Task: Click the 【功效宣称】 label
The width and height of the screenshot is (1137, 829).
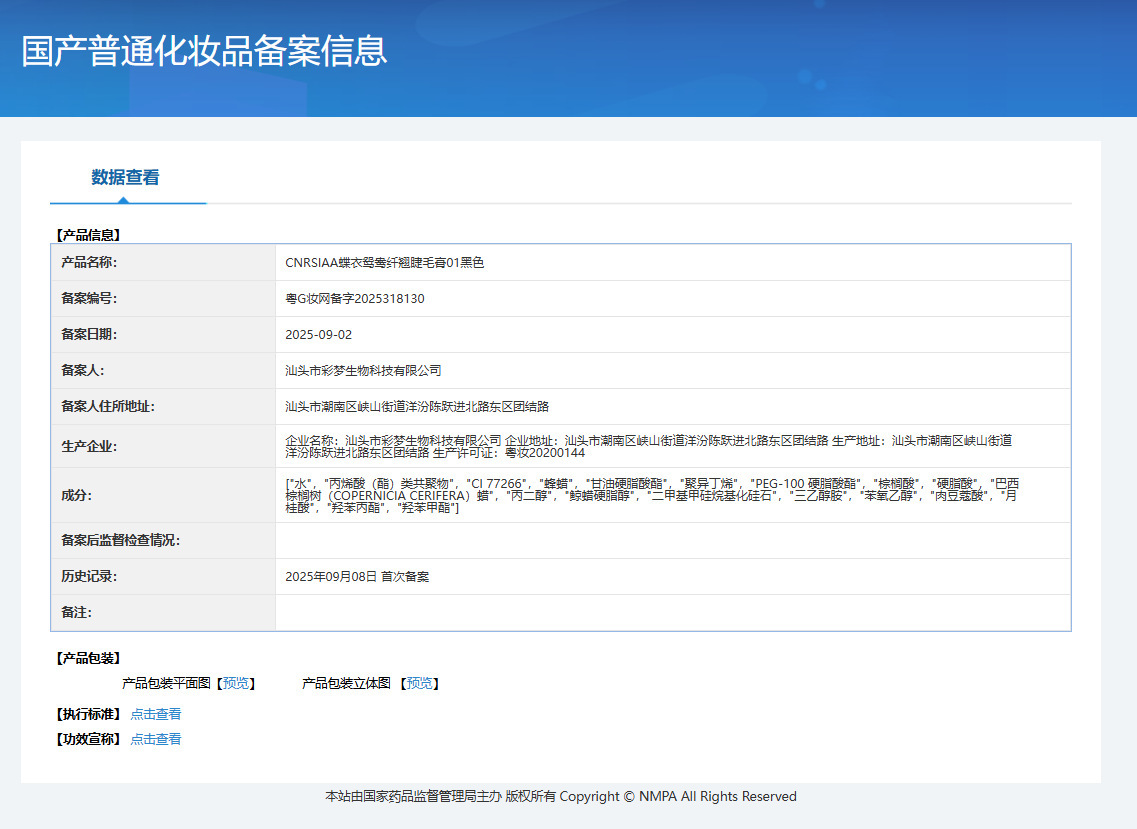Action: pyautogui.click(x=88, y=739)
